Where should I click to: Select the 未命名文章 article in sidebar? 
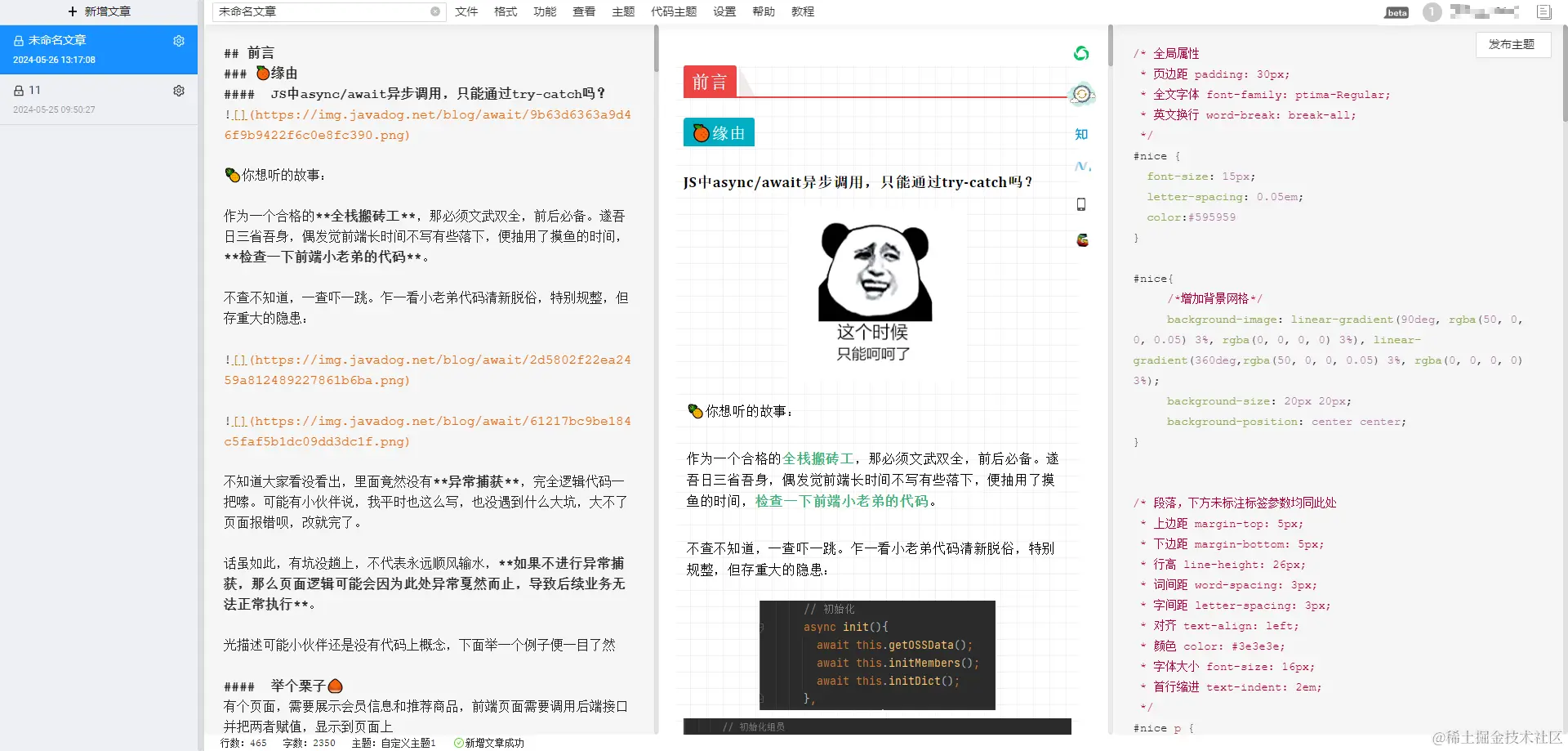click(x=99, y=50)
